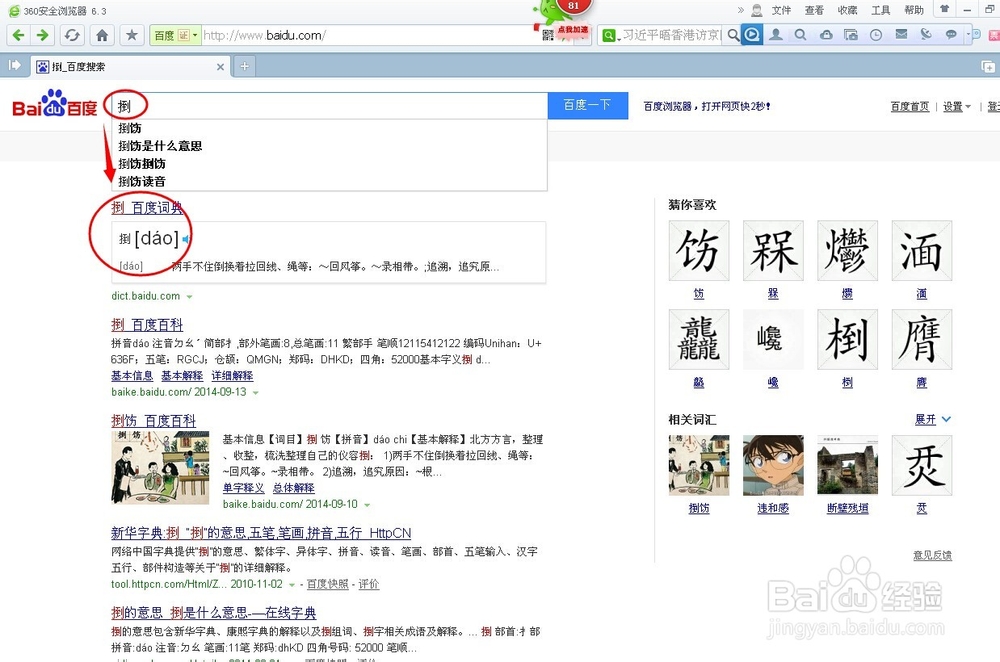Click the screenshot capture toolbar icon
Screen dimensions: 1000x662
[851, 34]
